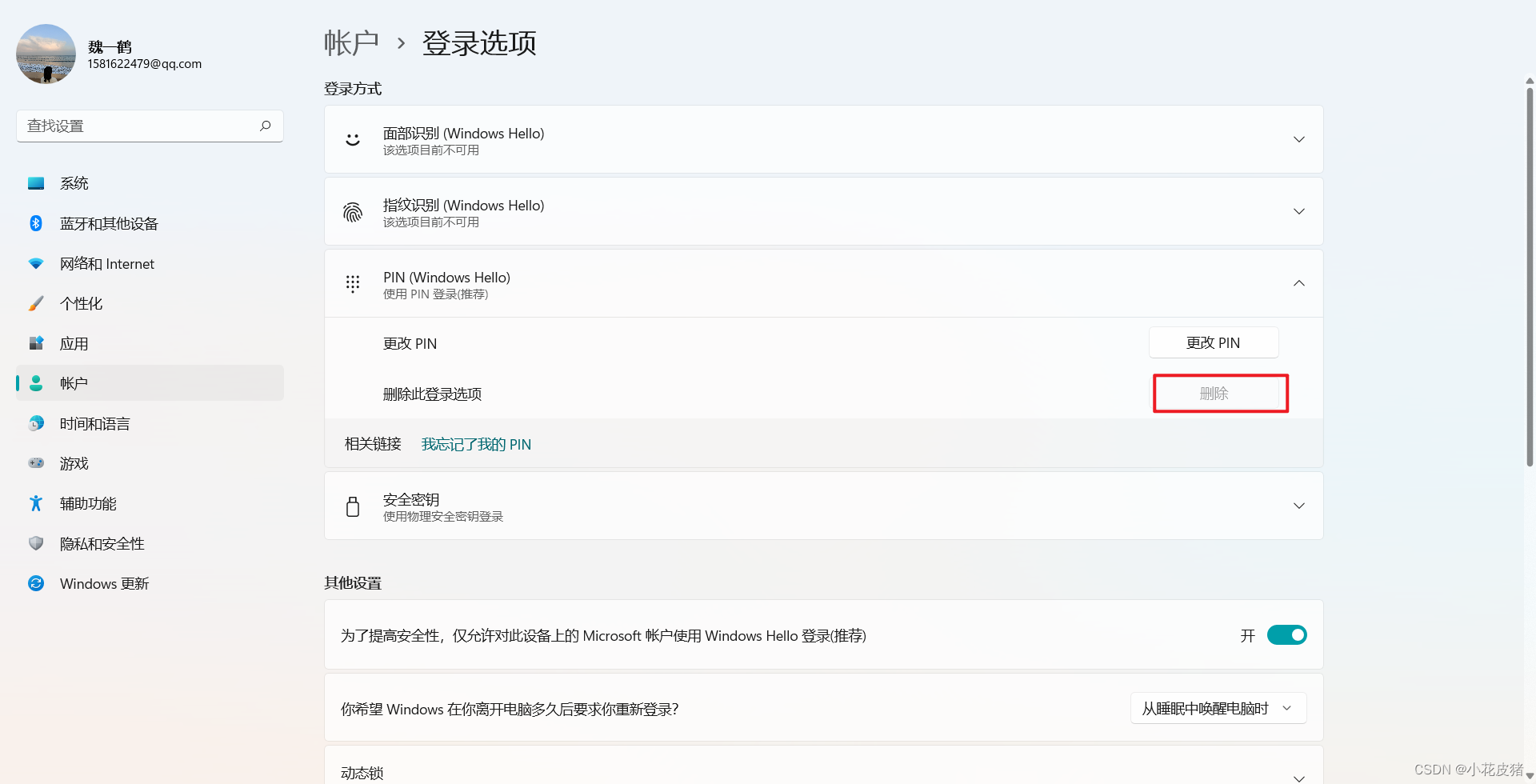This screenshot has height=784, width=1536.
Task: Click the 隐私和安全性 shield icon
Action: pyautogui.click(x=36, y=543)
